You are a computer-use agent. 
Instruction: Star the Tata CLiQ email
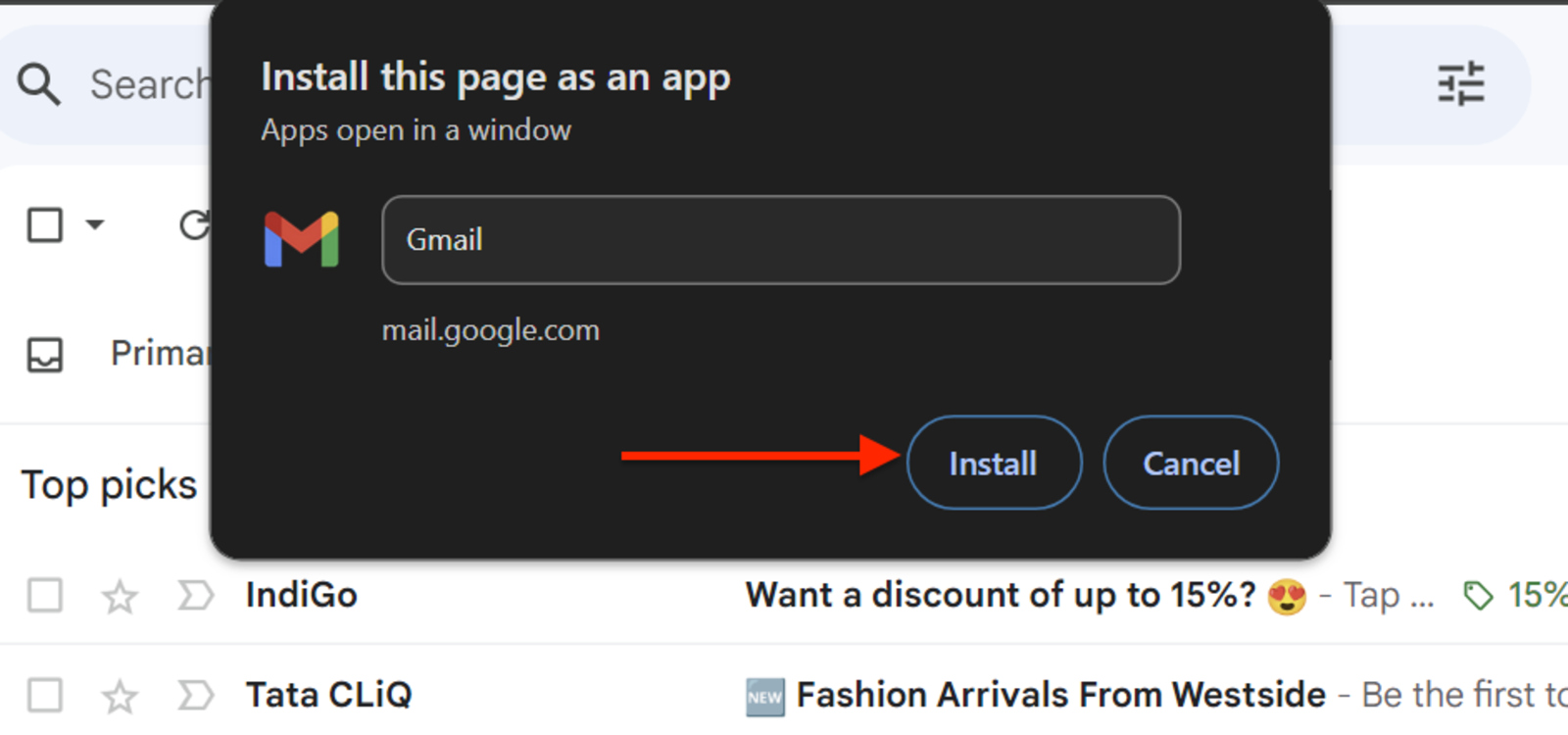coord(119,694)
